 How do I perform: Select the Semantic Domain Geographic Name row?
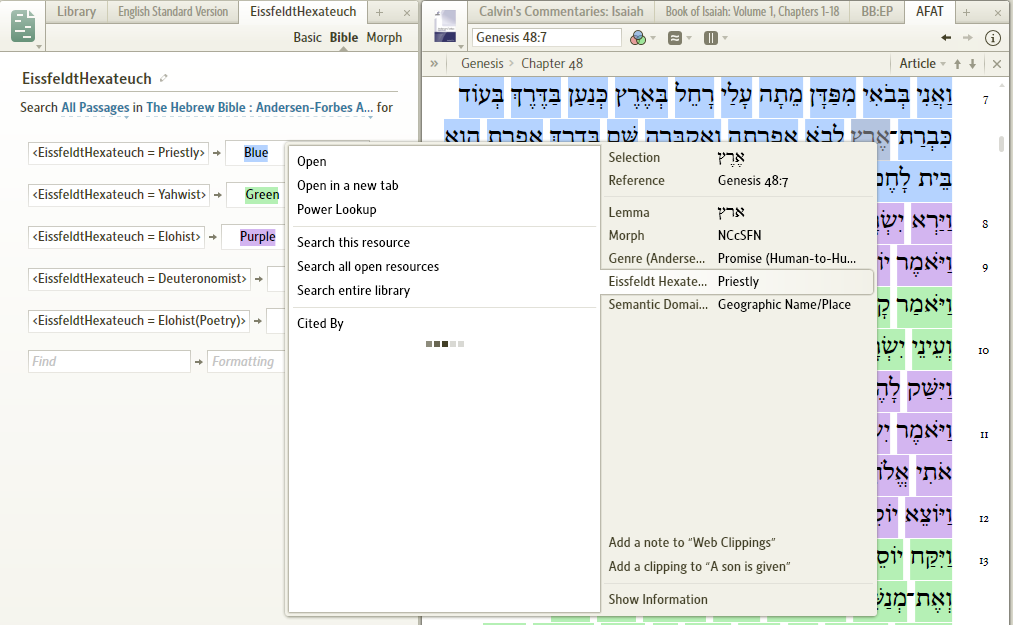[x=737, y=304]
